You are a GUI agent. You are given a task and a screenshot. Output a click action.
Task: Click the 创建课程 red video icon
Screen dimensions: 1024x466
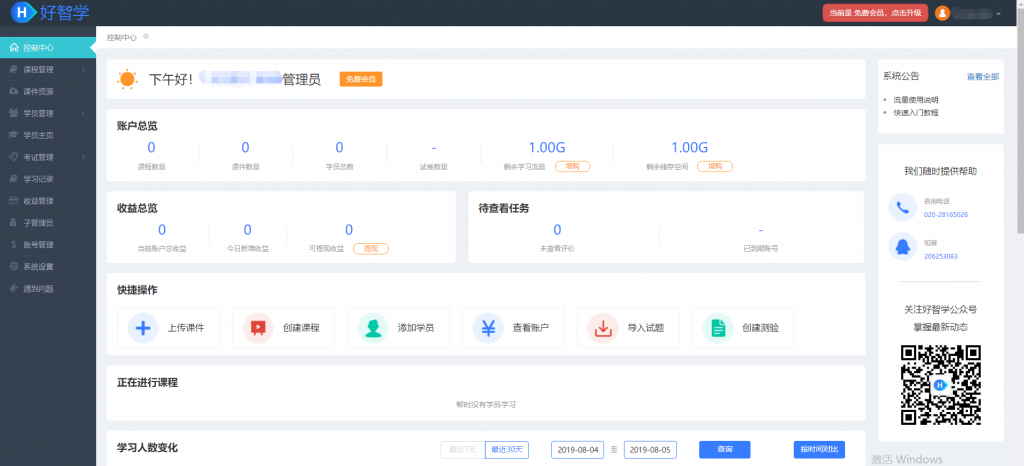258,328
